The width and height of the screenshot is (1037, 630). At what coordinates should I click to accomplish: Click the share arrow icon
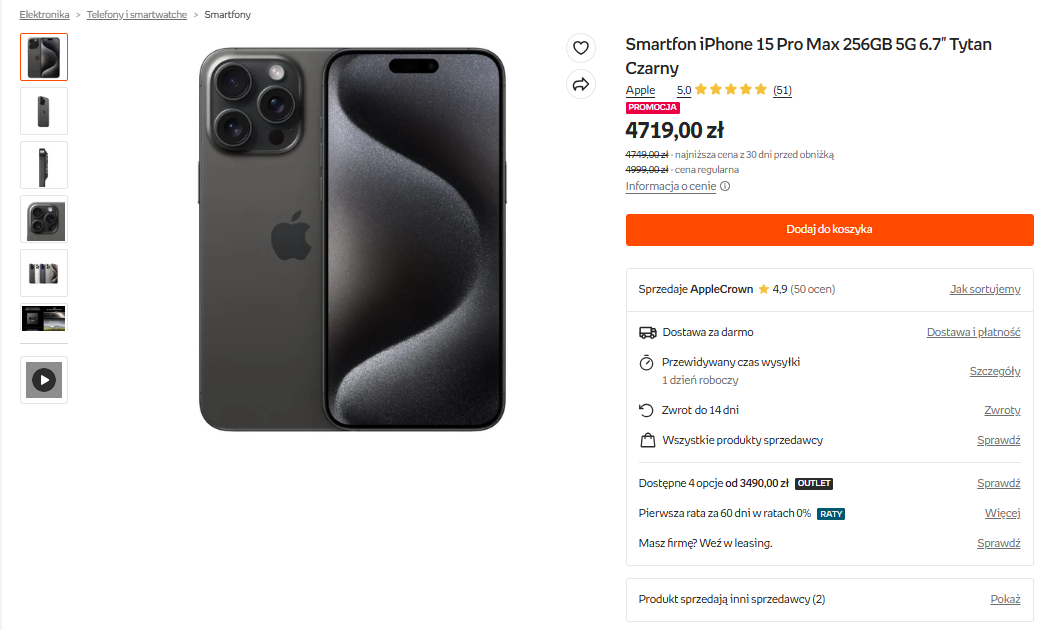click(x=580, y=85)
